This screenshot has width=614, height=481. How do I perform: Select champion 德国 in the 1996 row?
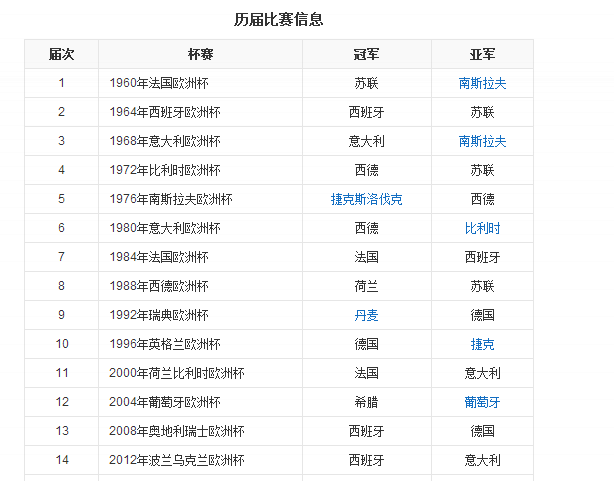(367, 344)
